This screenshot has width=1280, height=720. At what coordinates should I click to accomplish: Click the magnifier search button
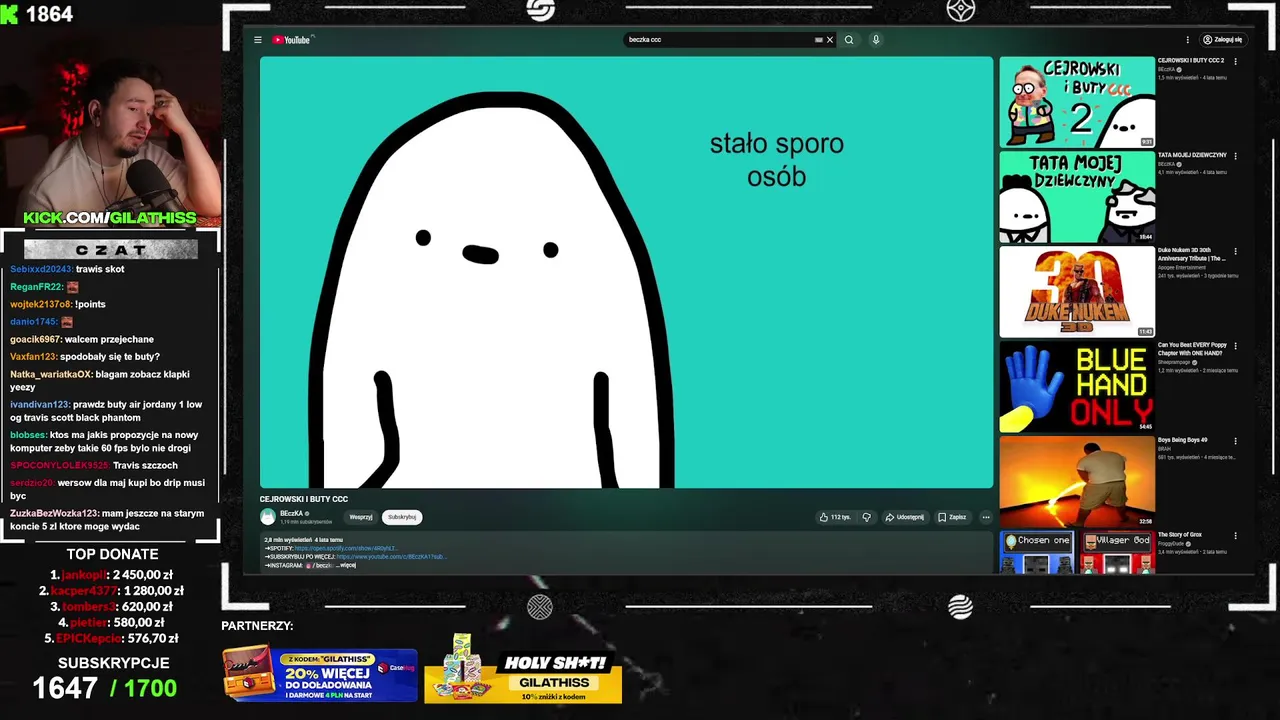[x=849, y=40]
